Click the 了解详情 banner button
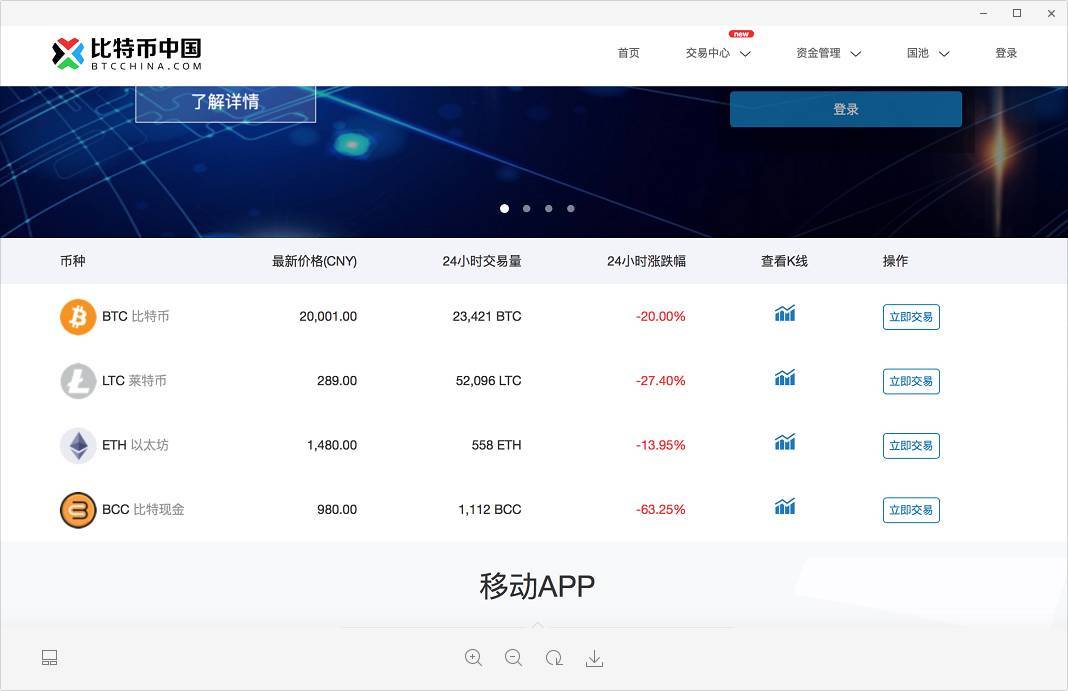The height and width of the screenshot is (691, 1068). tap(225, 101)
